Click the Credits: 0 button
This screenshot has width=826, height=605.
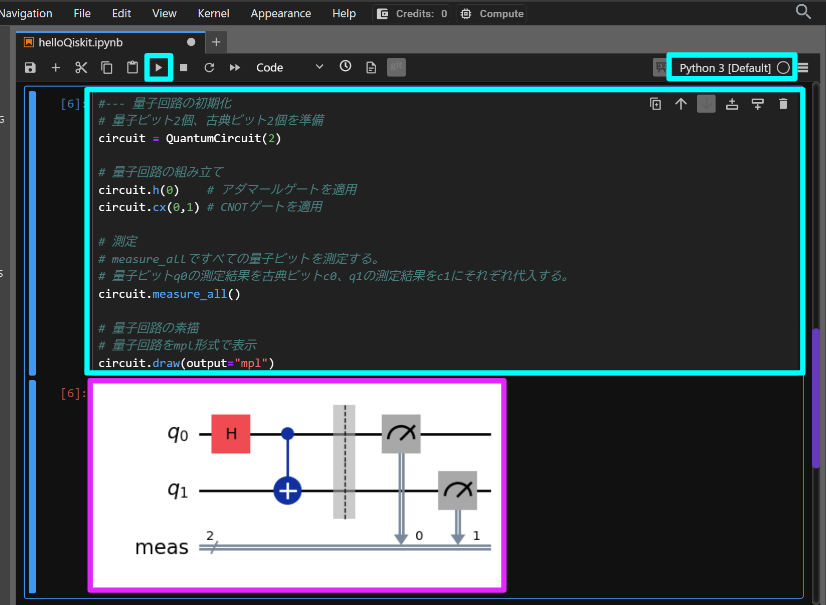412,14
